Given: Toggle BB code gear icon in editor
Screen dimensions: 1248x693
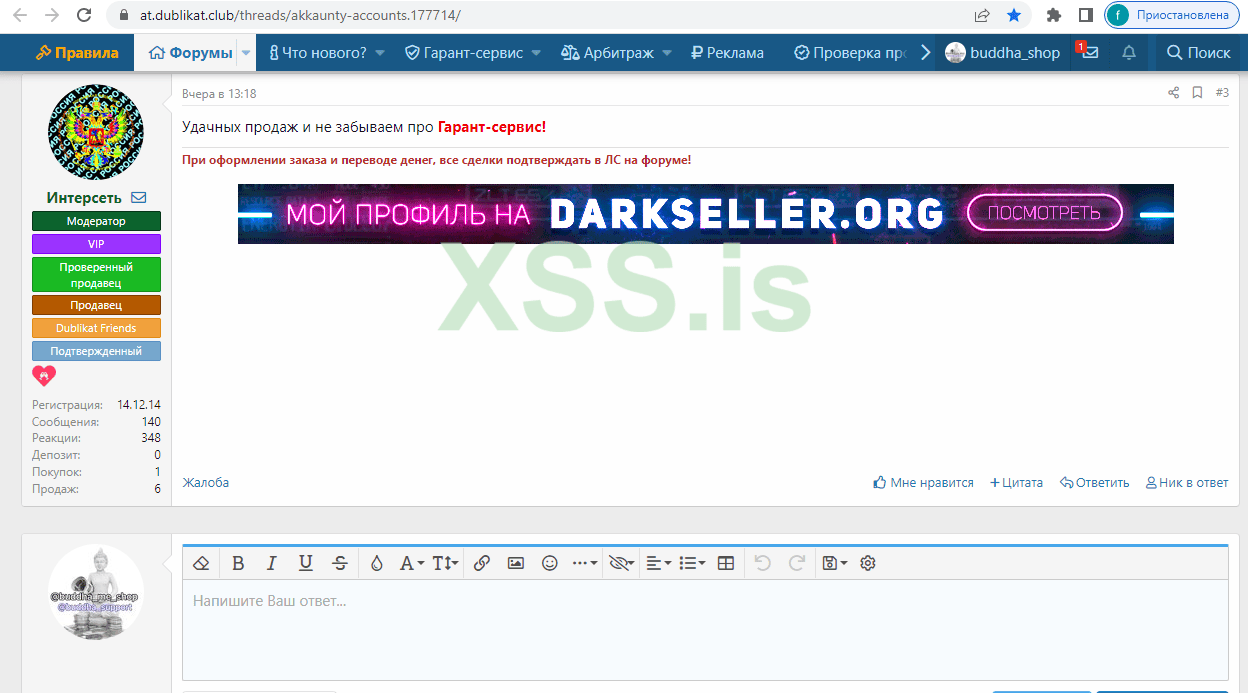Looking at the screenshot, I should 868,563.
